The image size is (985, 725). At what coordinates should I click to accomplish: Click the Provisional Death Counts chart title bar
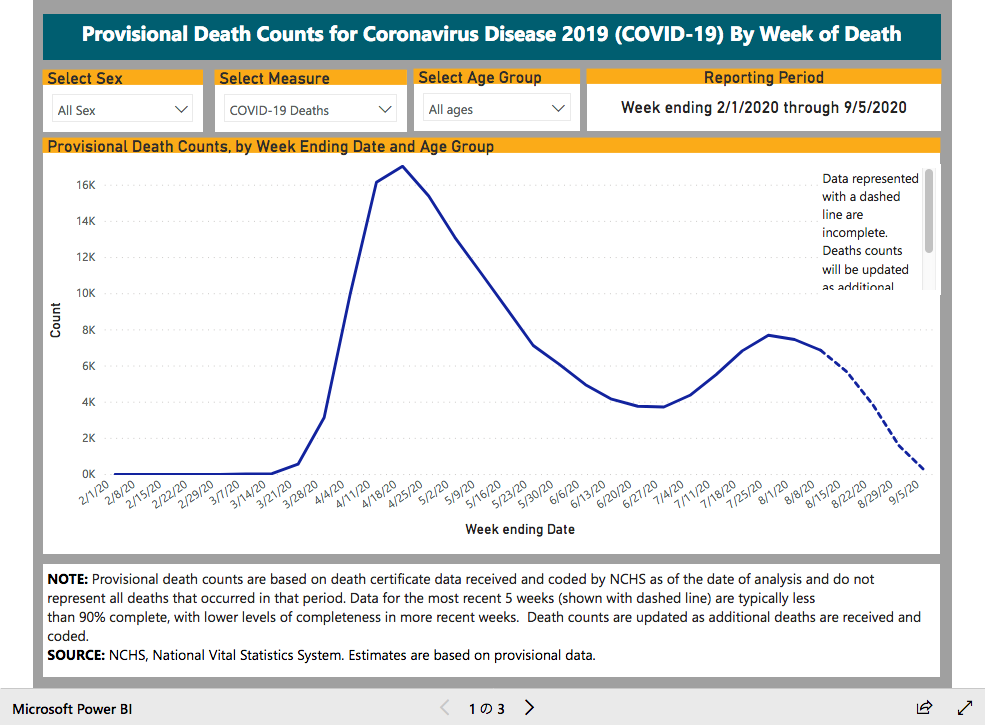coord(491,146)
